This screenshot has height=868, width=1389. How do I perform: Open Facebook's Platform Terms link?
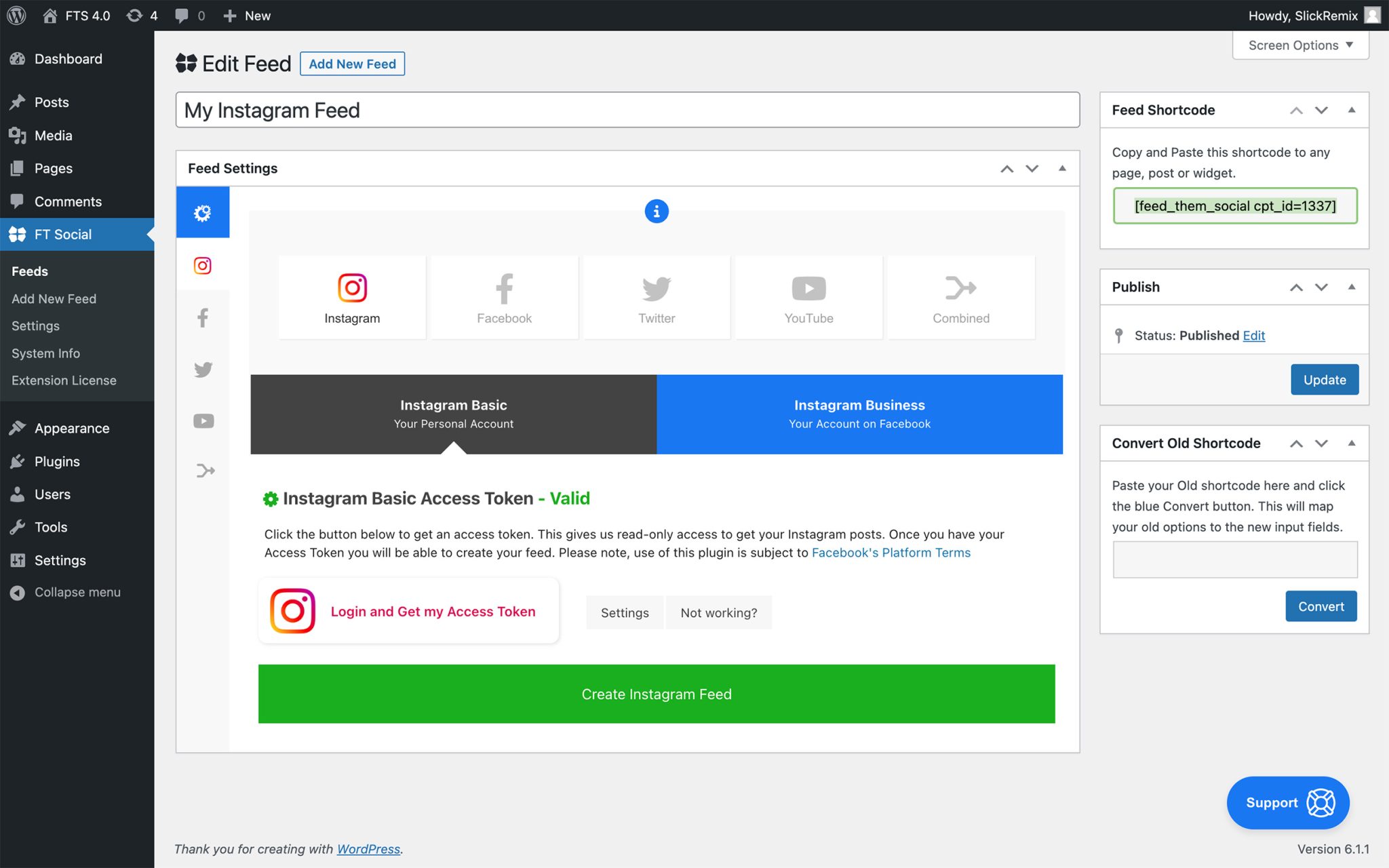(891, 553)
